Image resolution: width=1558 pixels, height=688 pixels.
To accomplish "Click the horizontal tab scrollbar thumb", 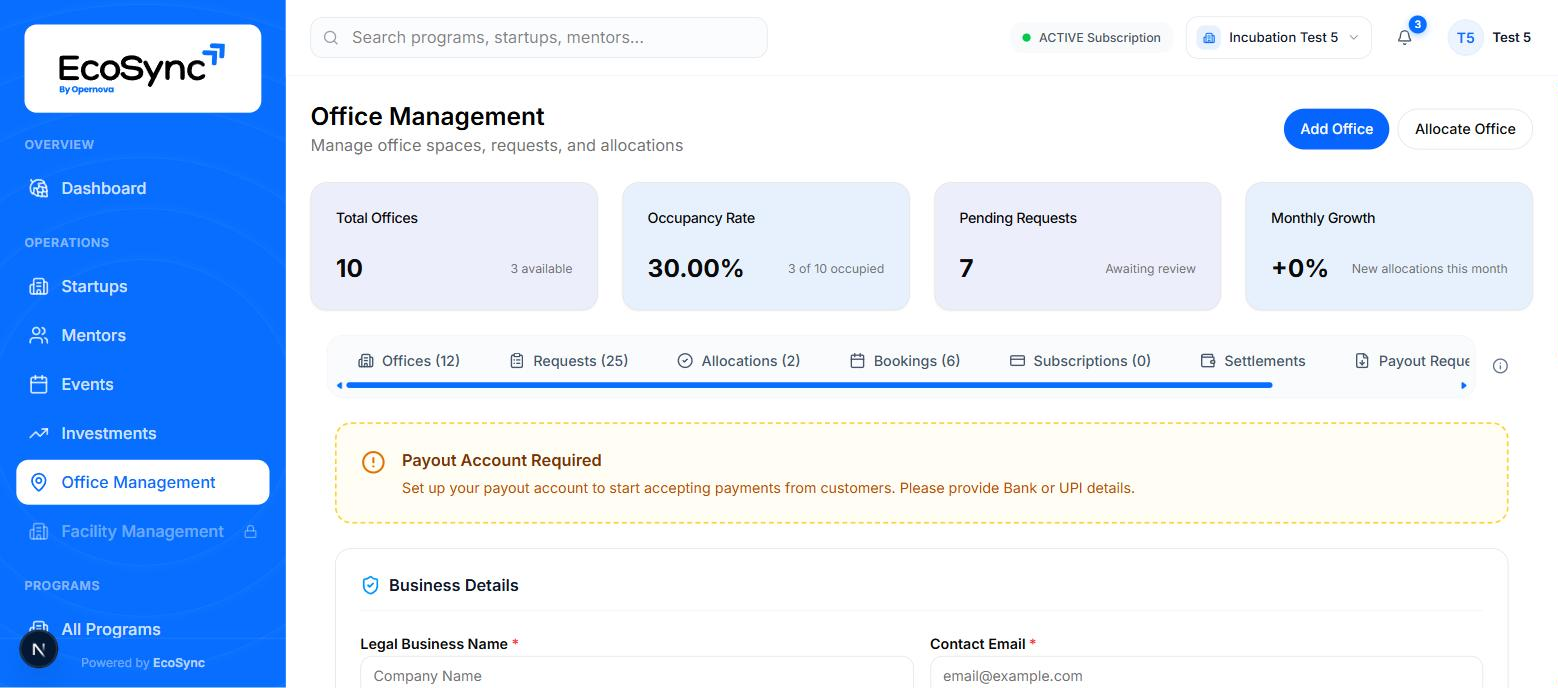I will click(809, 385).
